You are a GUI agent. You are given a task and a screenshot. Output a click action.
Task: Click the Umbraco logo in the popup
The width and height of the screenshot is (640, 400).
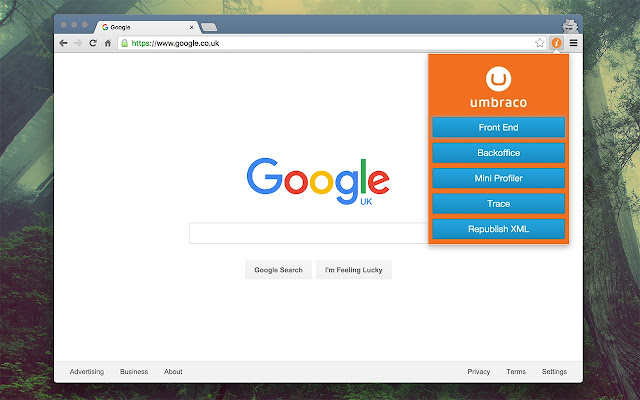click(498, 79)
